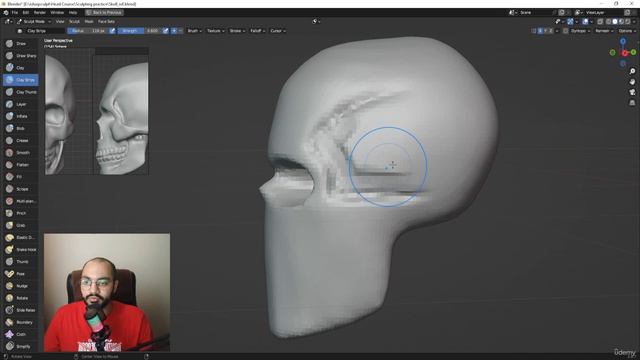Select the Clay brush tool
Viewport: 640px width, 360px height.
click(x=20, y=68)
